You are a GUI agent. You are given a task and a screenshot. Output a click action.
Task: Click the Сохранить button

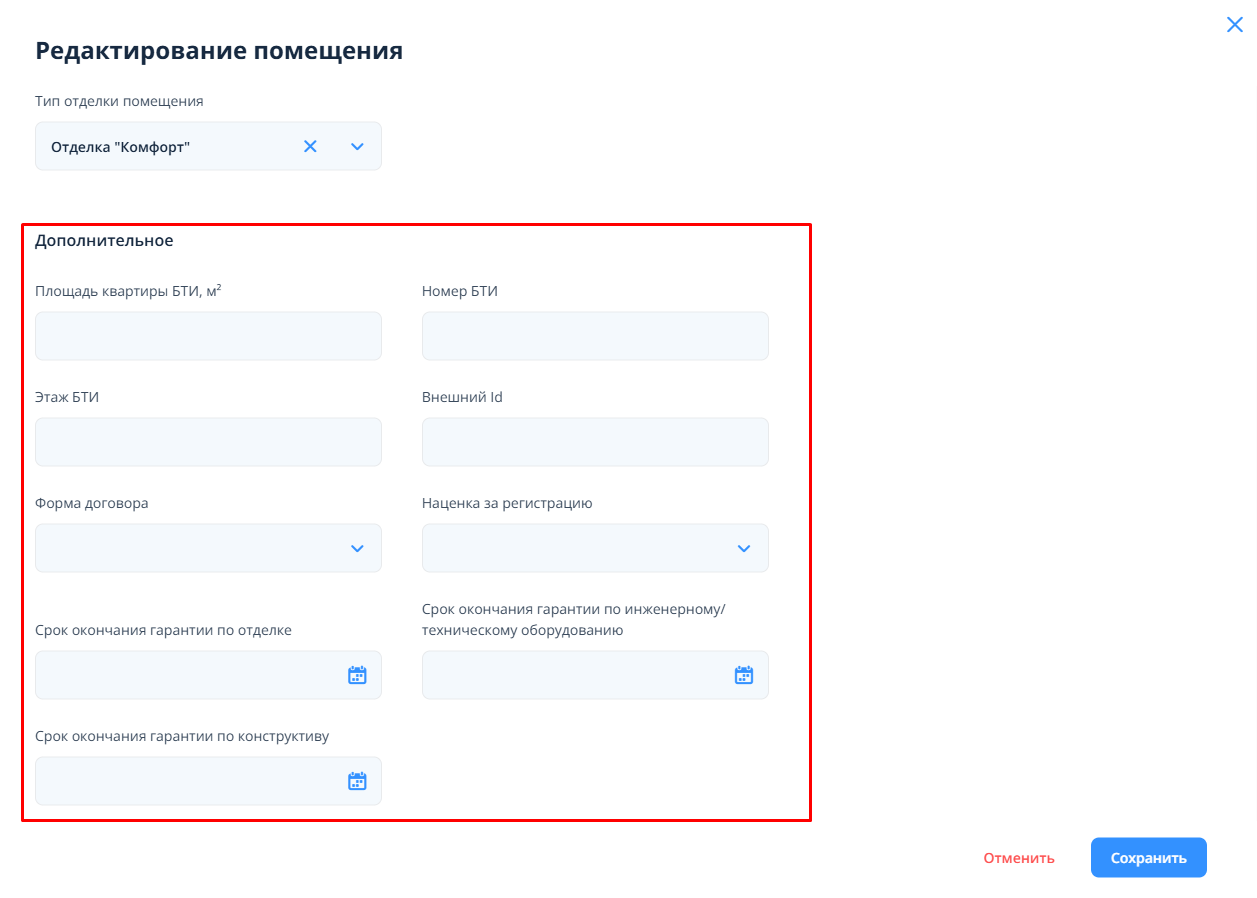click(1148, 858)
